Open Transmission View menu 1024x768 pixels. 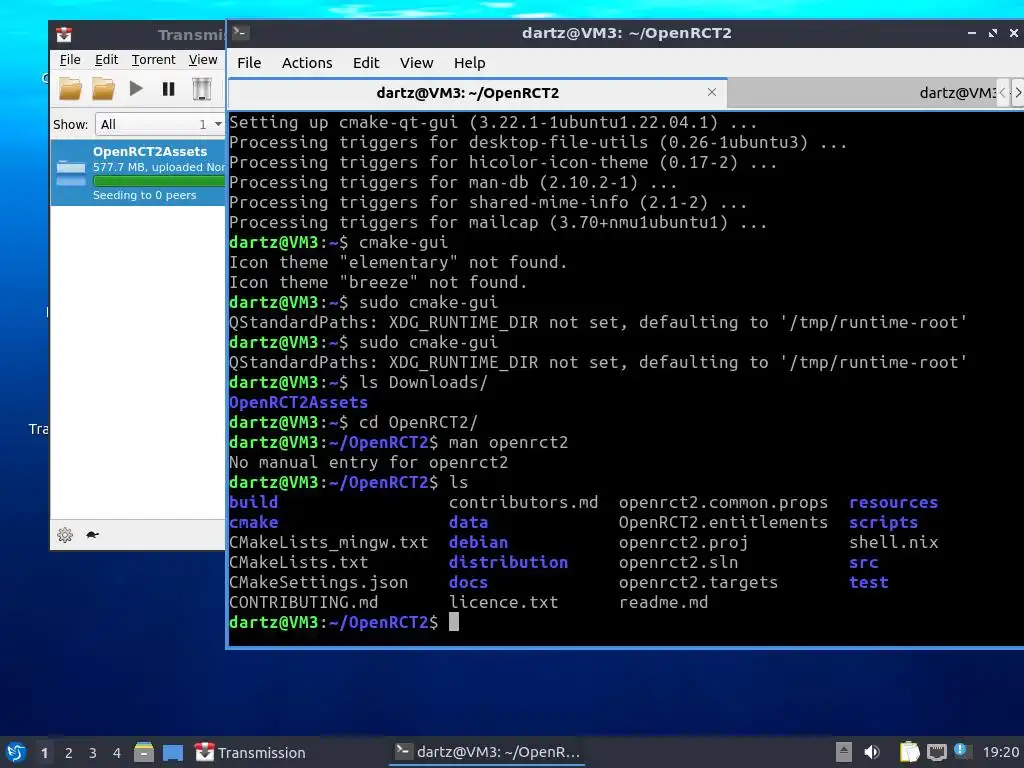(203, 59)
